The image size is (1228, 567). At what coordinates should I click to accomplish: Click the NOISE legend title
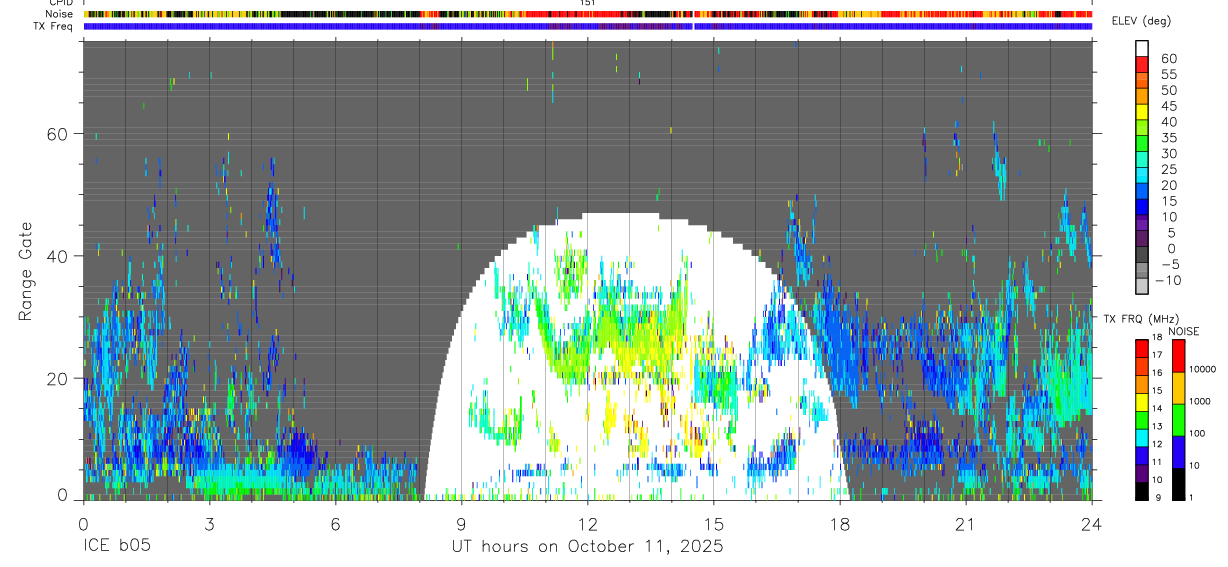click(x=1184, y=331)
